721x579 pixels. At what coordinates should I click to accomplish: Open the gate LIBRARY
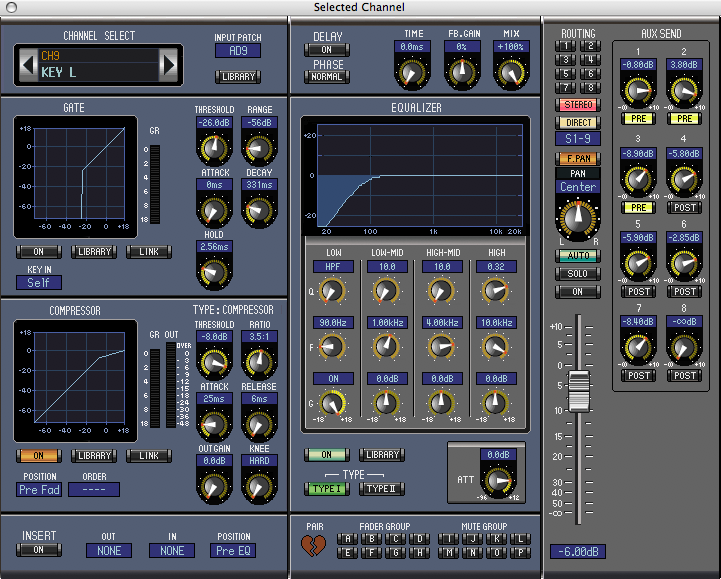pos(94,252)
